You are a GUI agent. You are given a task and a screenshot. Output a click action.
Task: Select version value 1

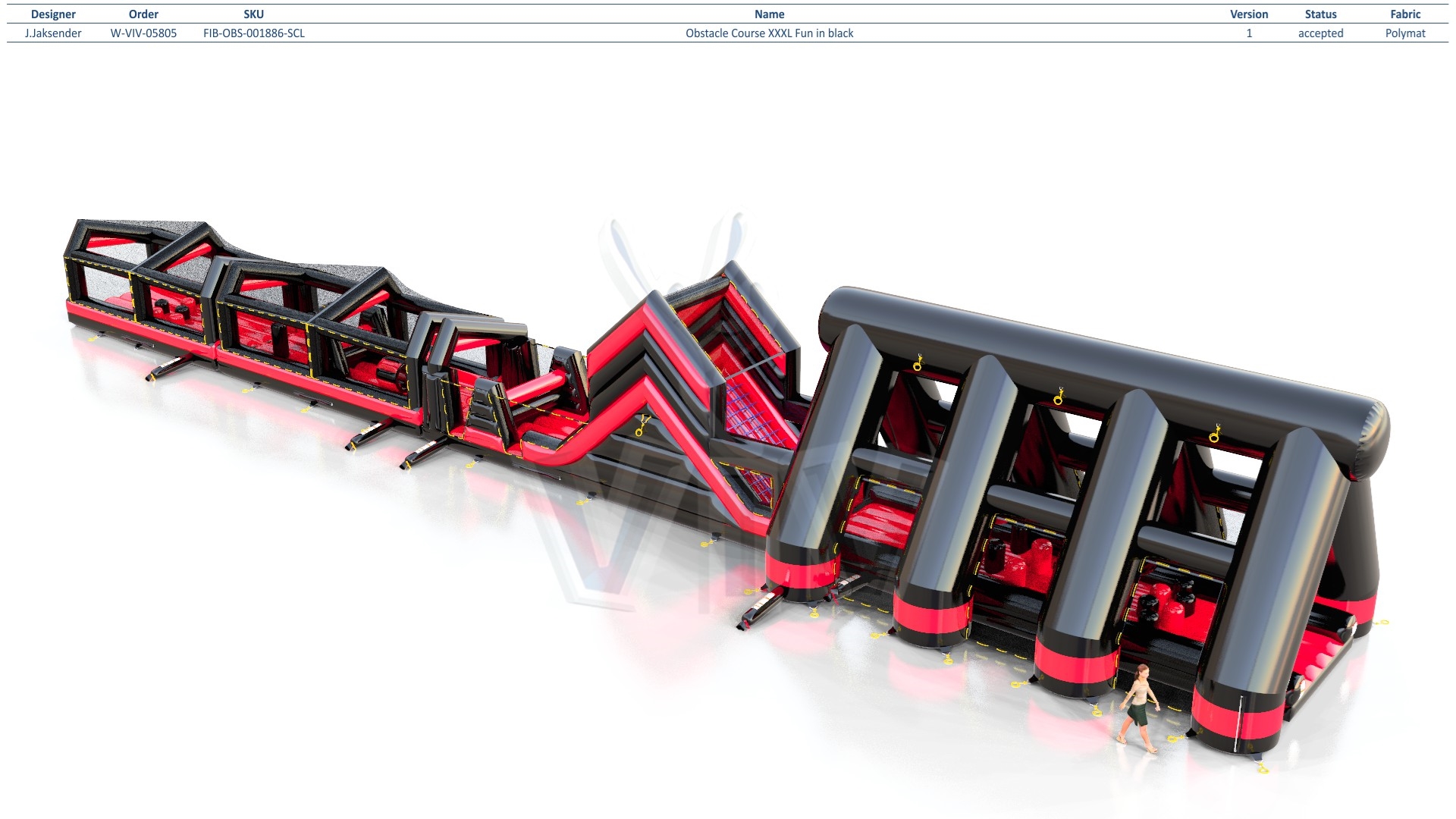(1249, 33)
